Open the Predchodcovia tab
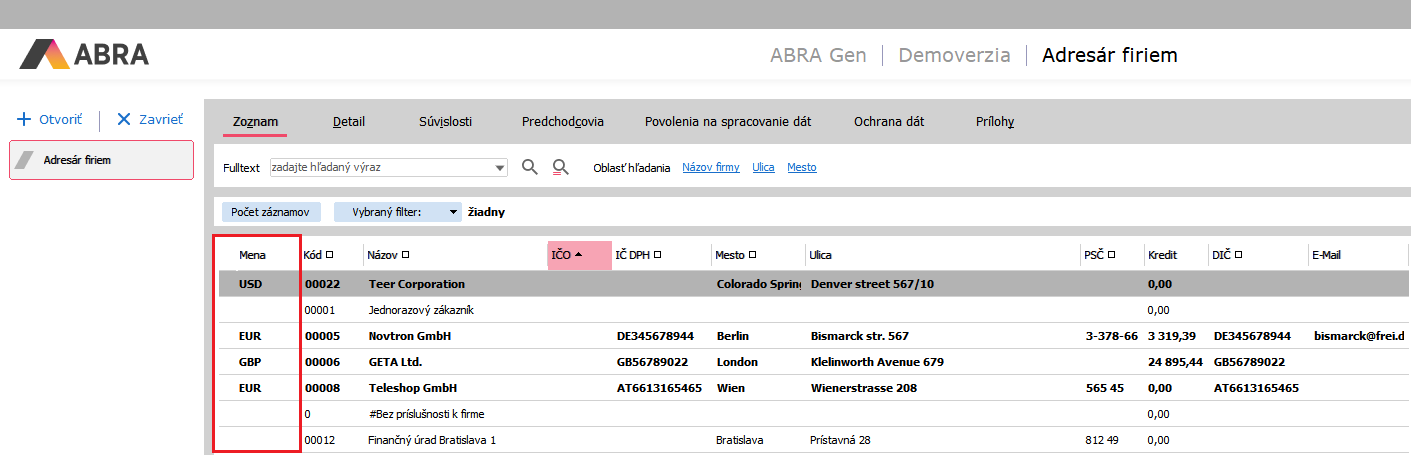1411x455 pixels. (562, 122)
